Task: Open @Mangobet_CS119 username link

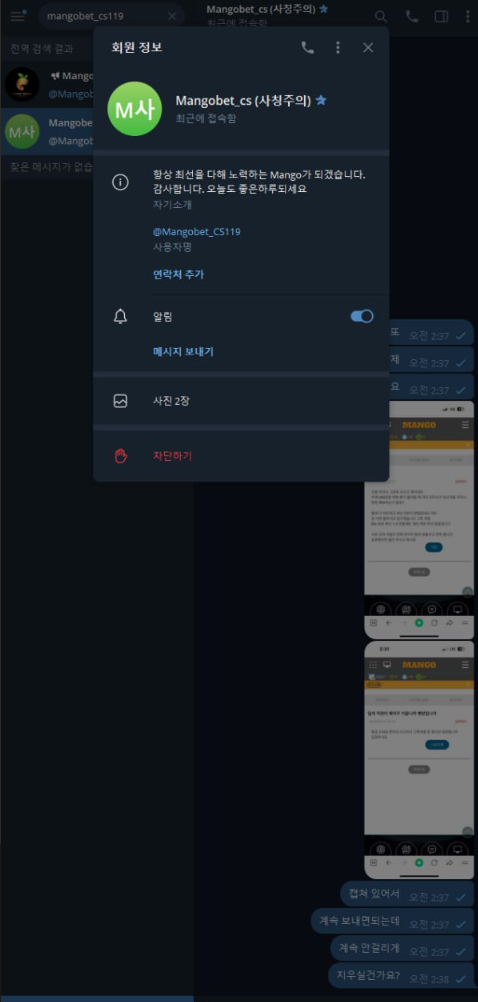Action: pyautogui.click(x=197, y=231)
